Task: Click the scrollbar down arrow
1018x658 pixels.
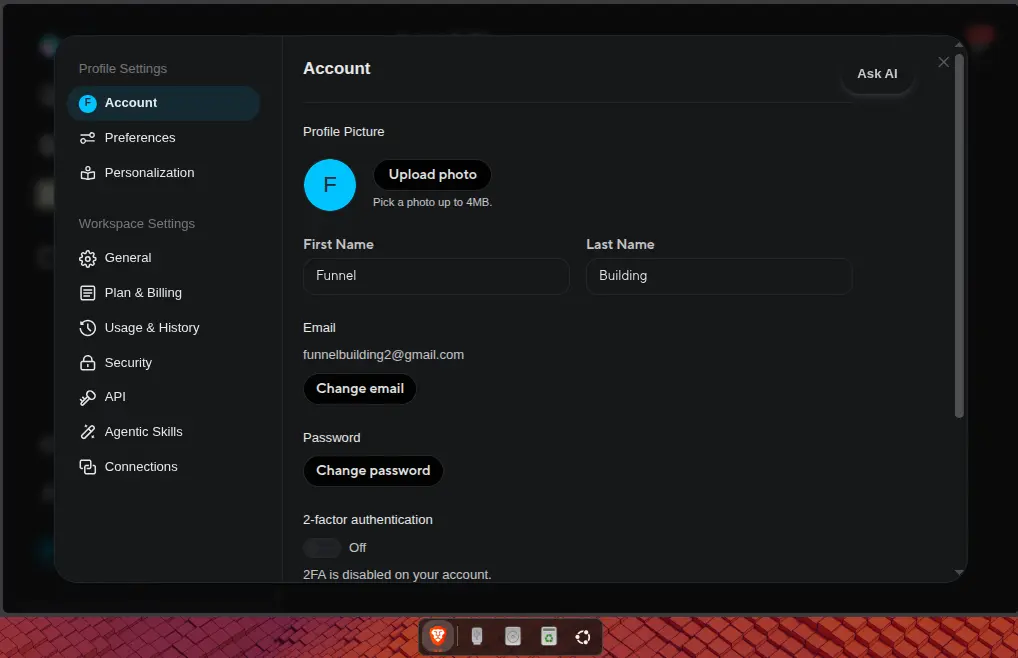Action: pyautogui.click(x=959, y=572)
